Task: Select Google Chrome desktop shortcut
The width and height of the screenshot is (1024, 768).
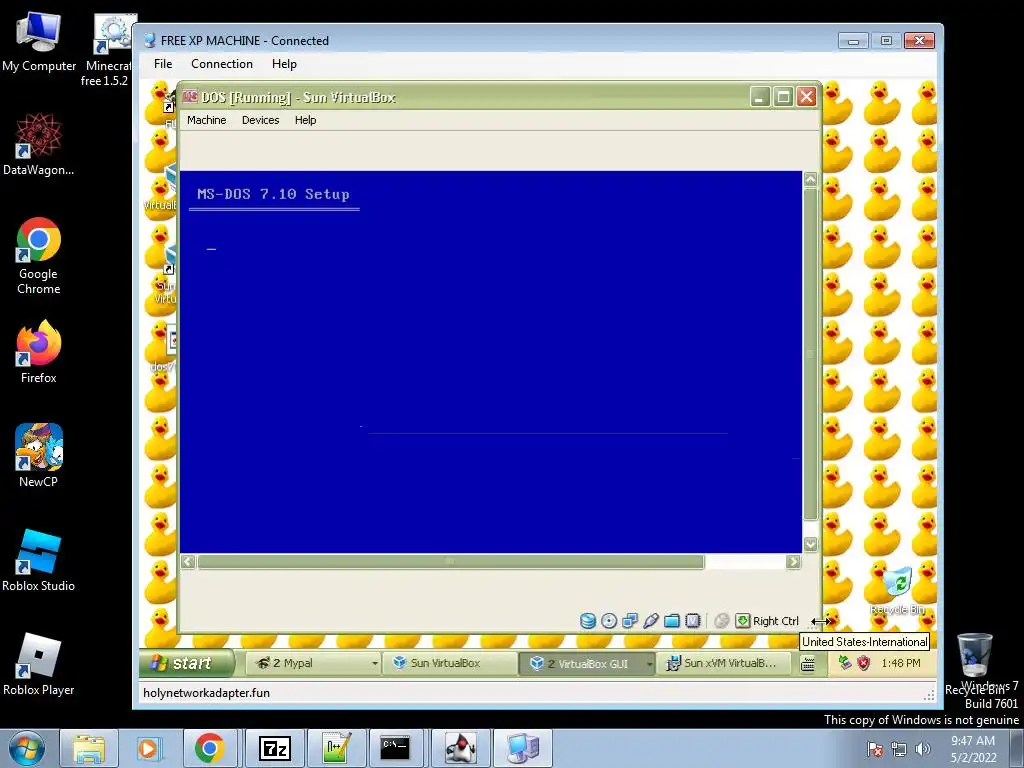Action: (x=39, y=256)
